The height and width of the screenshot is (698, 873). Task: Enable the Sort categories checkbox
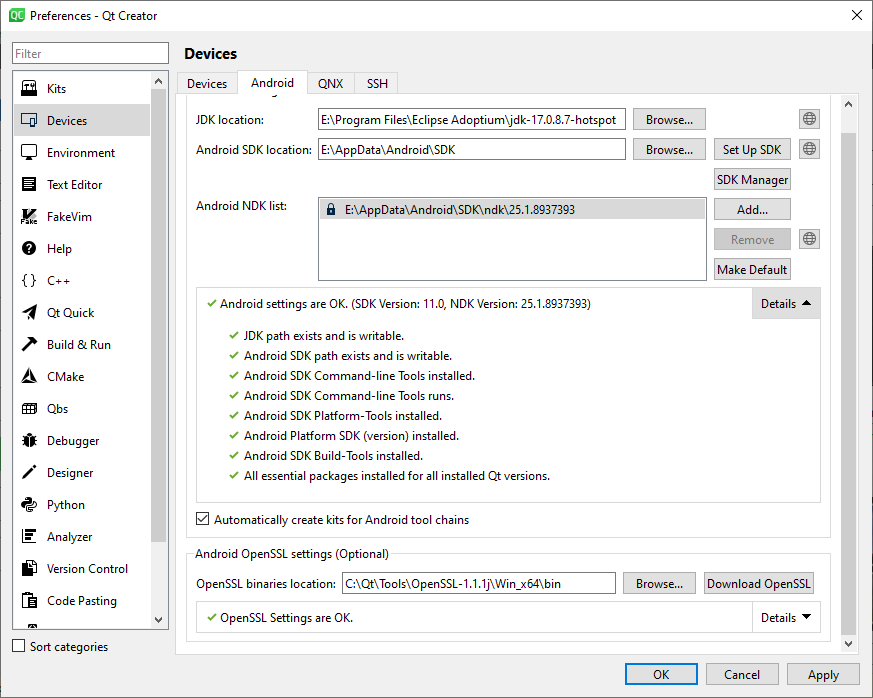[x=18, y=647]
